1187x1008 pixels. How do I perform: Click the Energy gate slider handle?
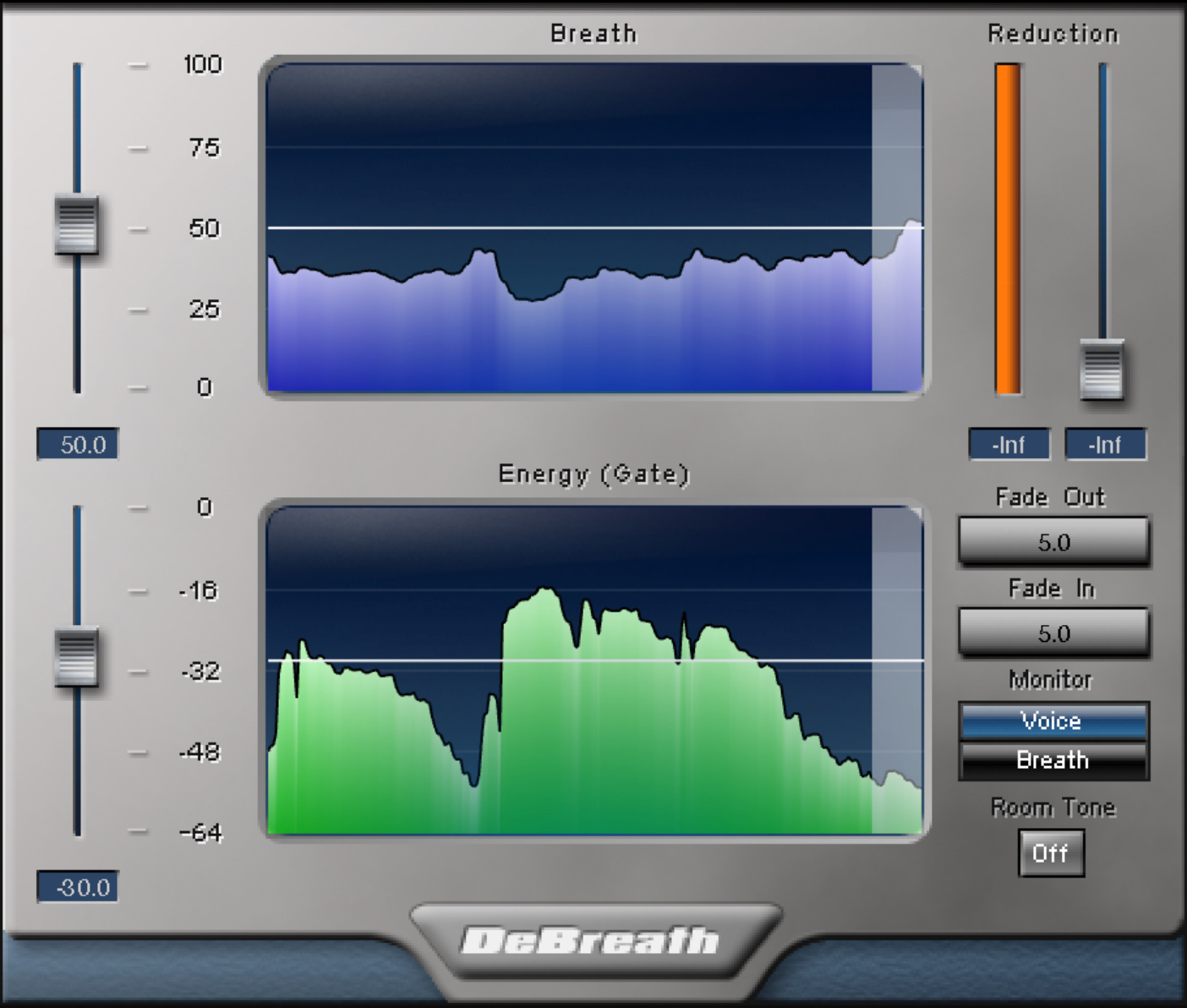[x=76, y=657]
